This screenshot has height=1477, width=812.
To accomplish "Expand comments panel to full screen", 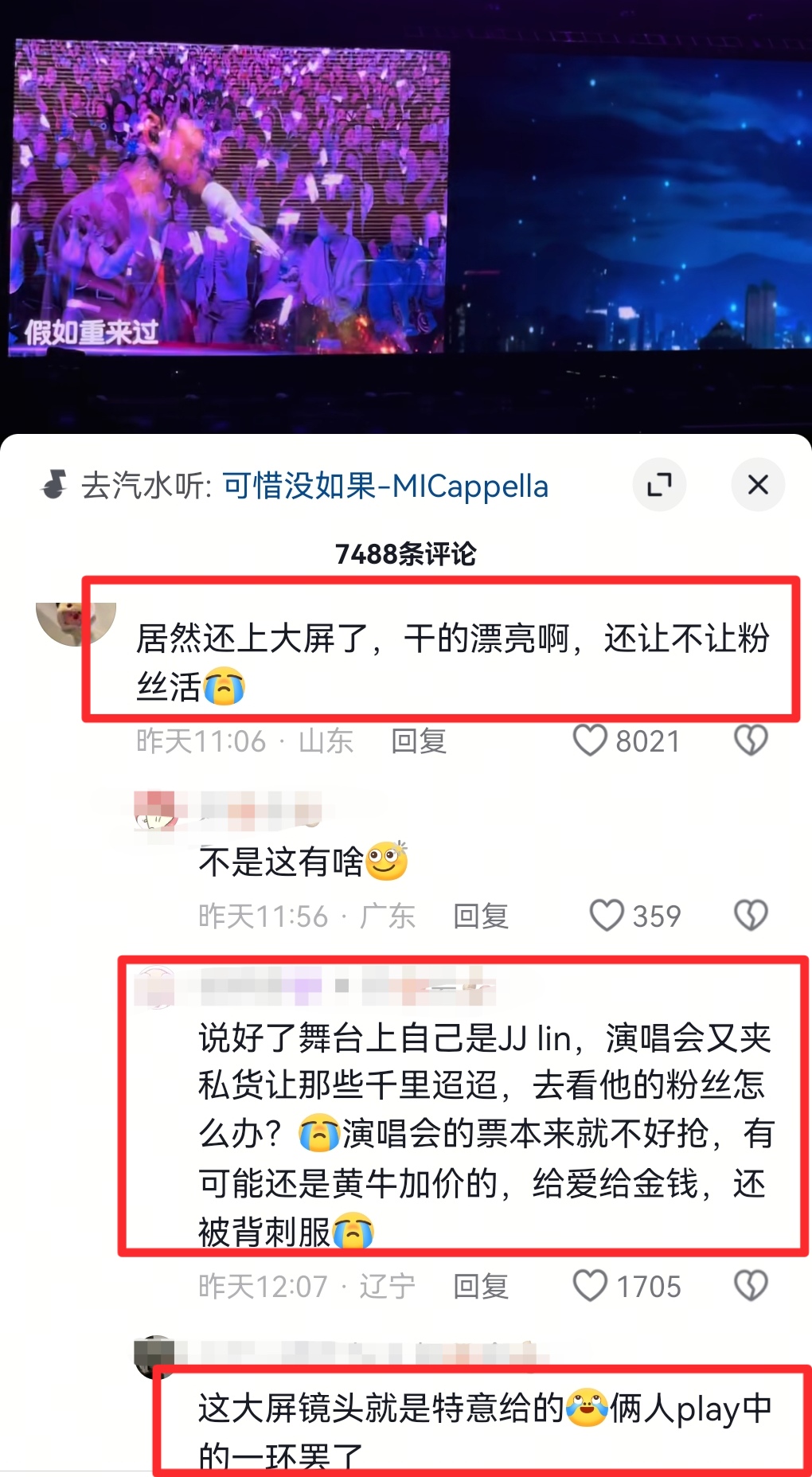I will pyautogui.click(x=659, y=484).
